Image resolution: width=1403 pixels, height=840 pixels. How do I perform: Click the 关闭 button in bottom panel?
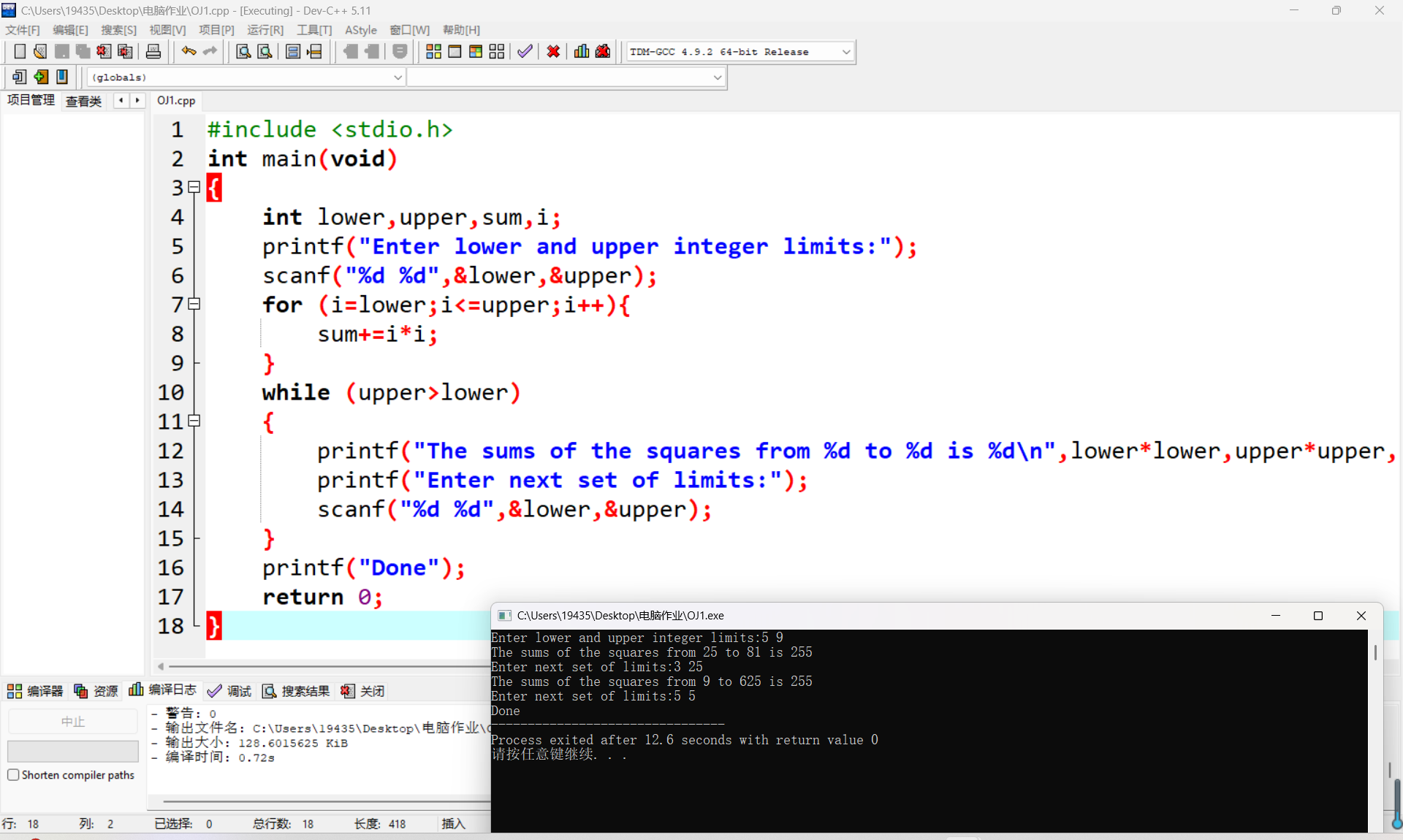(363, 691)
